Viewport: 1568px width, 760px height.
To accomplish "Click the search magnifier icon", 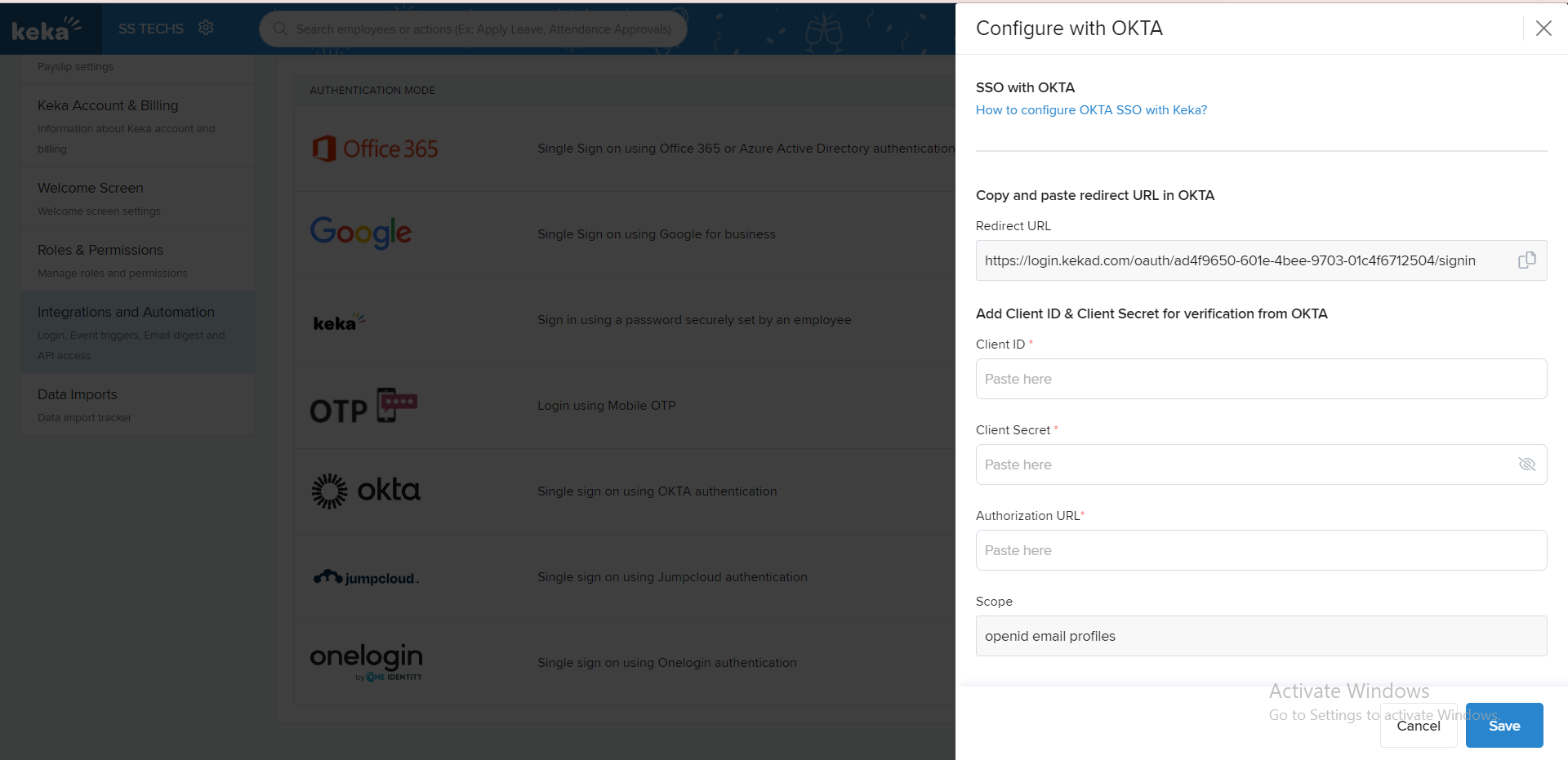I will pyautogui.click(x=280, y=29).
